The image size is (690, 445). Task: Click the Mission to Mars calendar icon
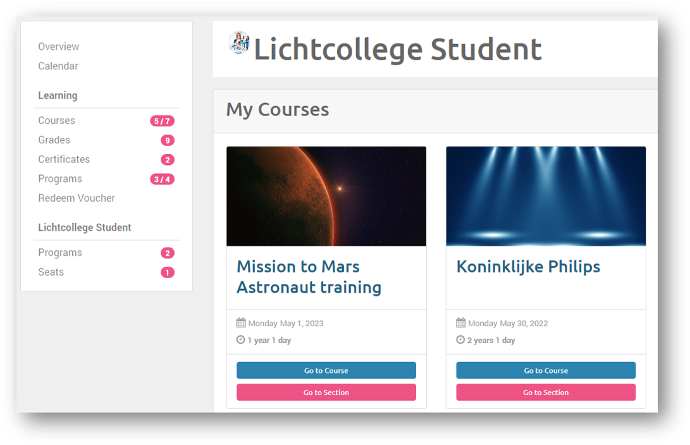[241, 323]
